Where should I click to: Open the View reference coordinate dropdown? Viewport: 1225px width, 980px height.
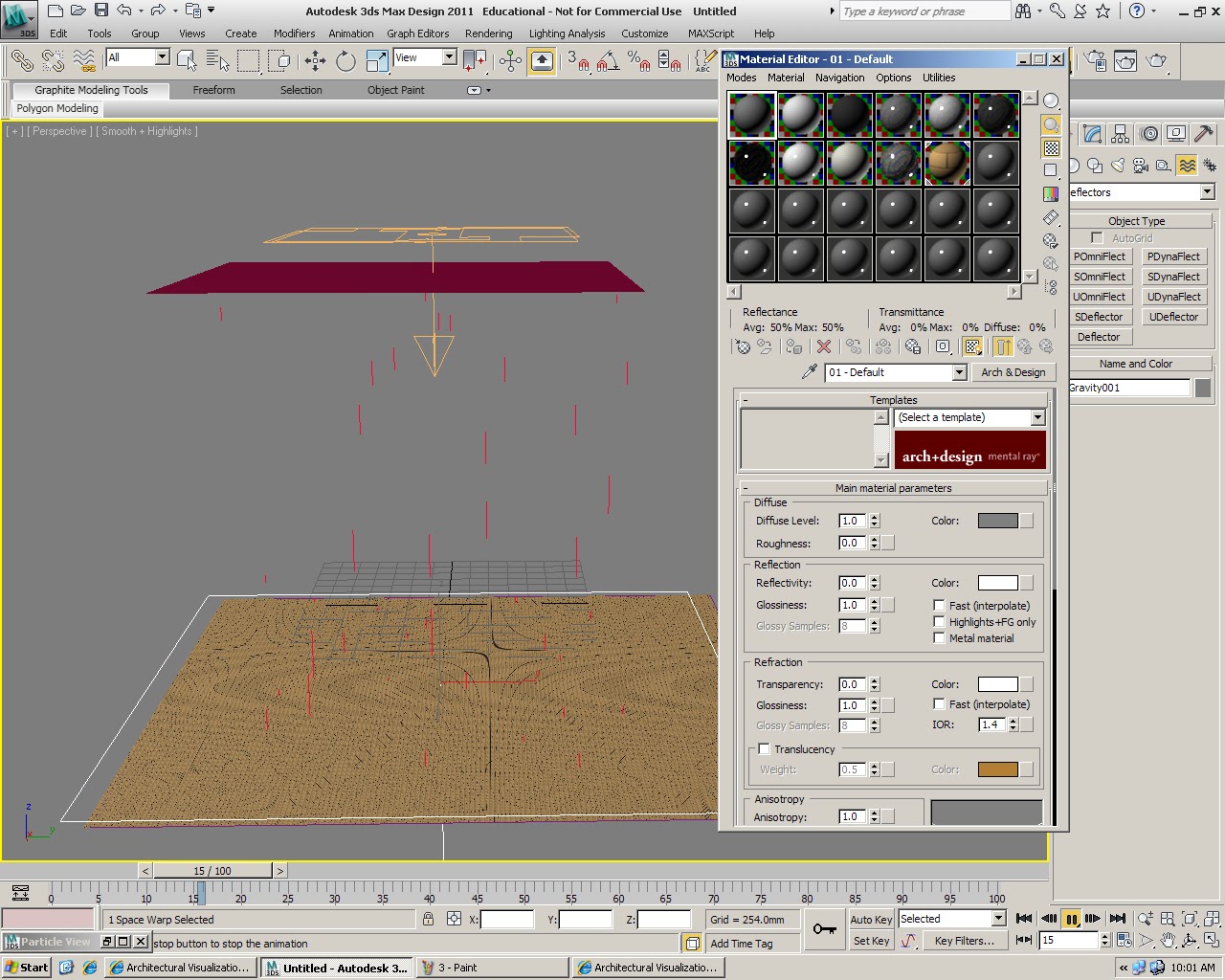coord(449,57)
